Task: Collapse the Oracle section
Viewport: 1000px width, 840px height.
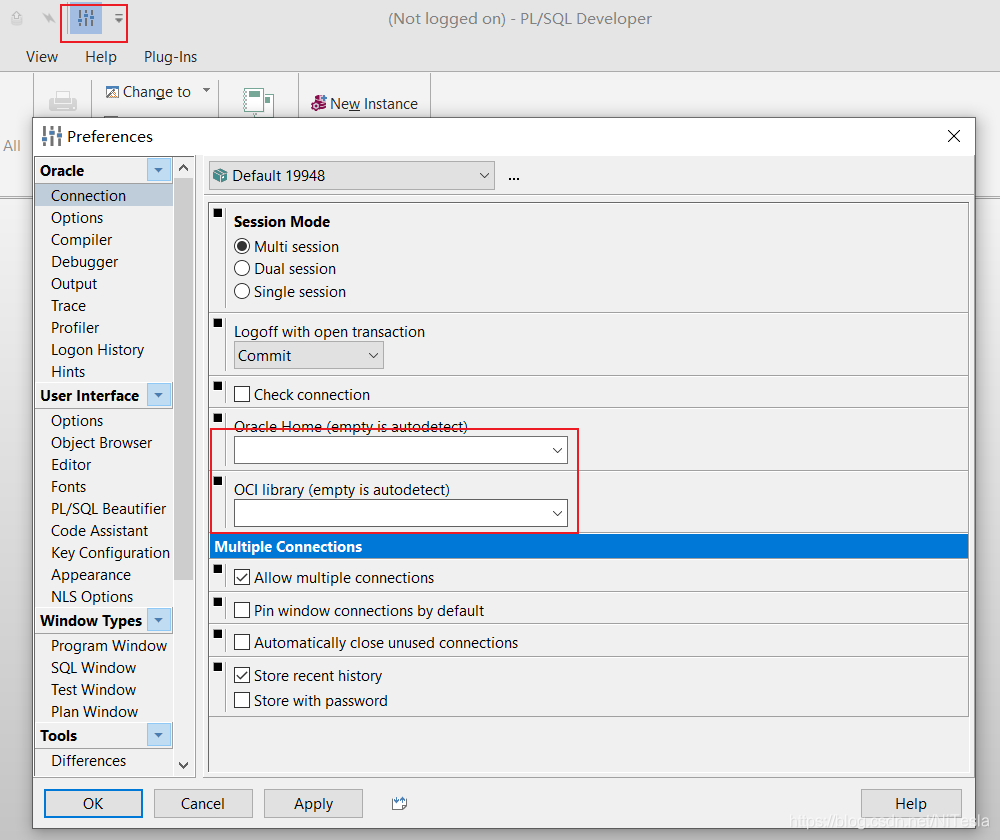Action: click(x=159, y=170)
